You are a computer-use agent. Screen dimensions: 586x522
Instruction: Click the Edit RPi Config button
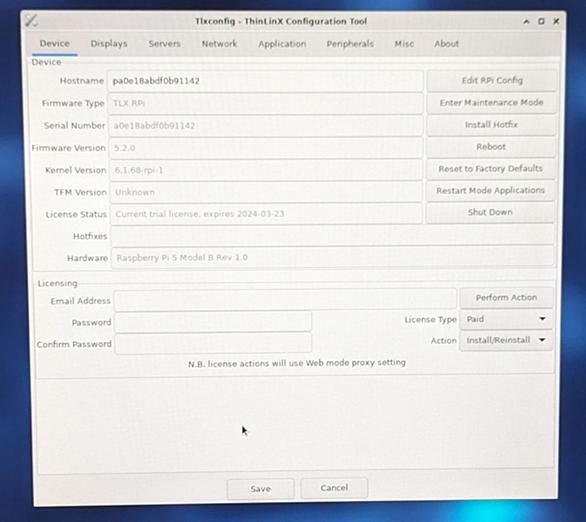492,80
